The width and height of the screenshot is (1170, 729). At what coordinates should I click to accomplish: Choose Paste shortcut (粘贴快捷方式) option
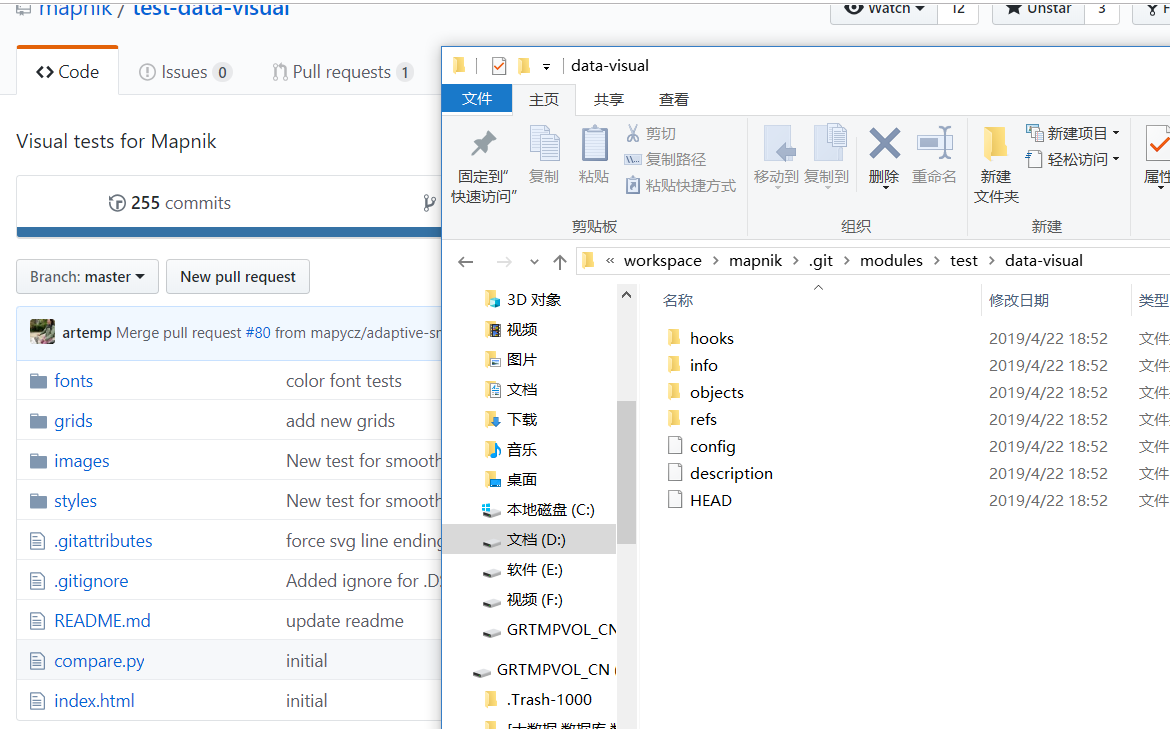point(680,185)
